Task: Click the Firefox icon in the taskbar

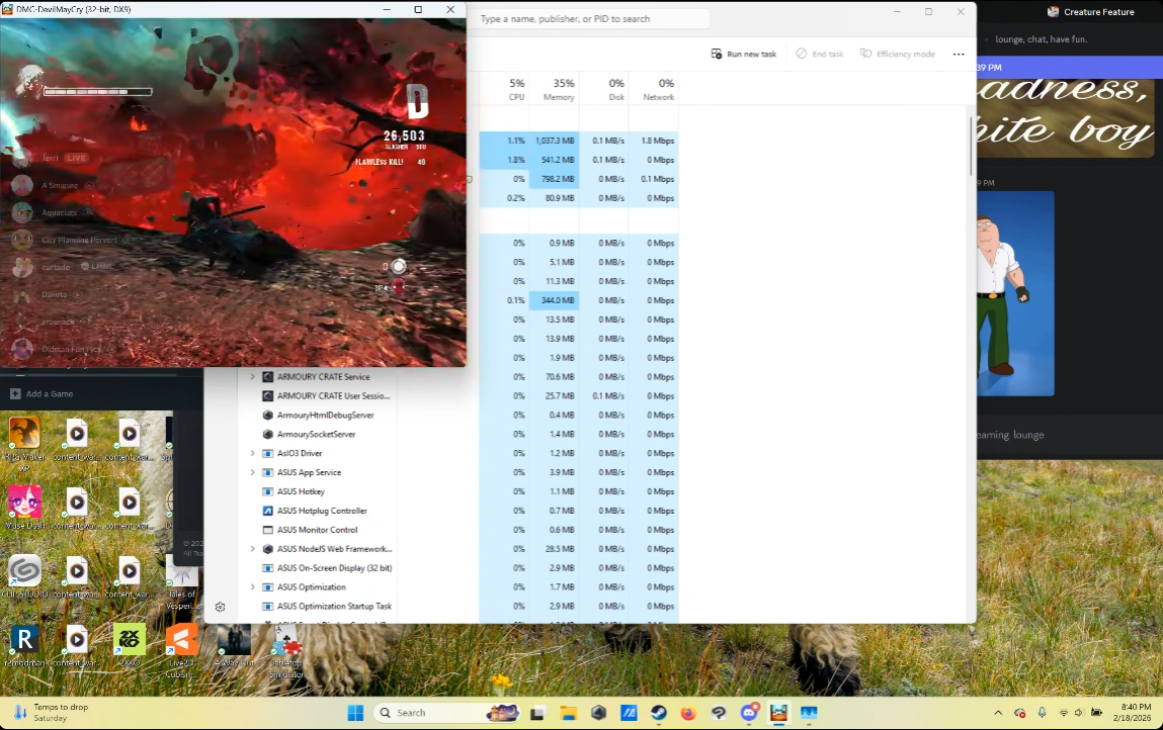Action: (688, 713)
